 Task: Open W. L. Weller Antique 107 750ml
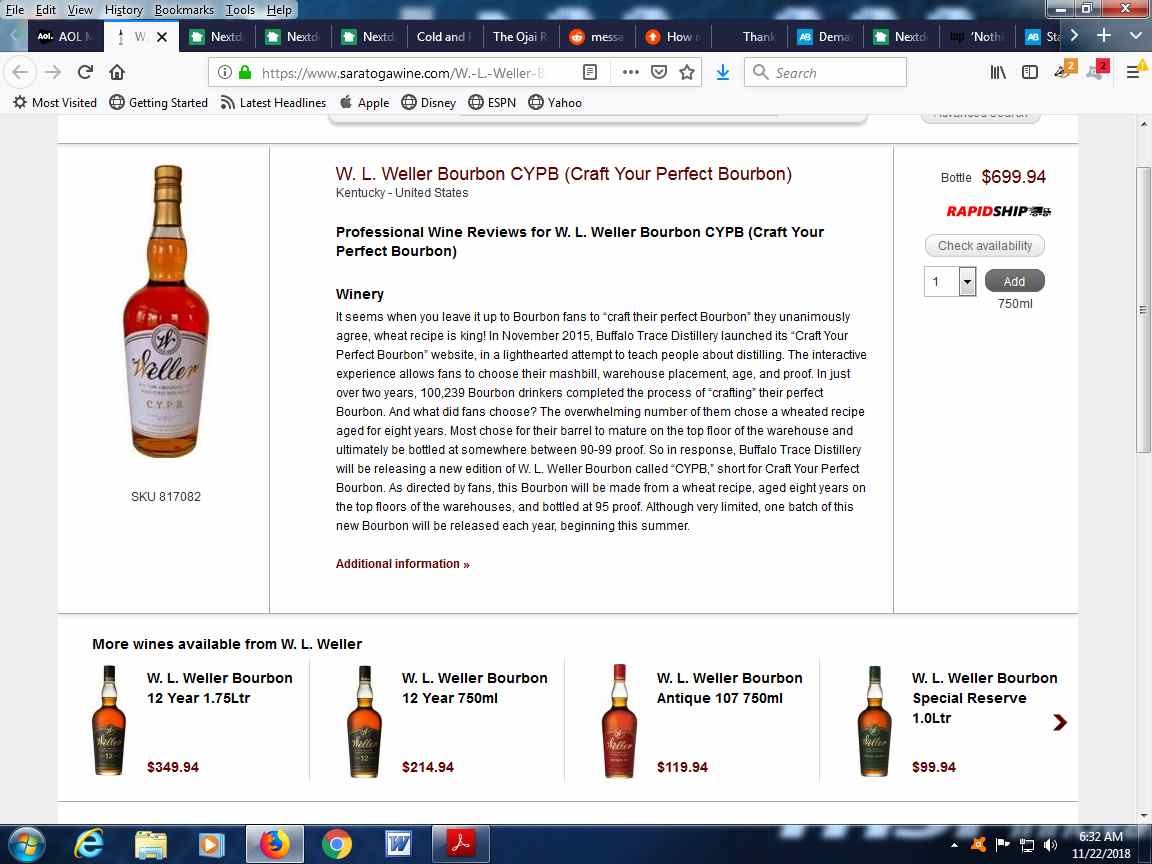(730, 688)
